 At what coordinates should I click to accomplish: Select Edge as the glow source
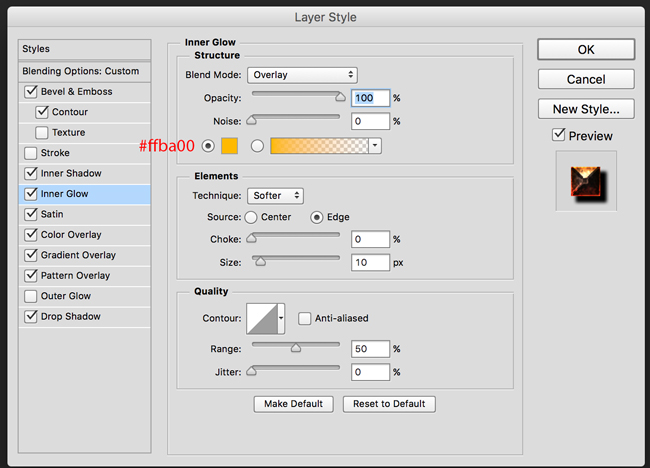pyautogui.click(x=317, y=217)
